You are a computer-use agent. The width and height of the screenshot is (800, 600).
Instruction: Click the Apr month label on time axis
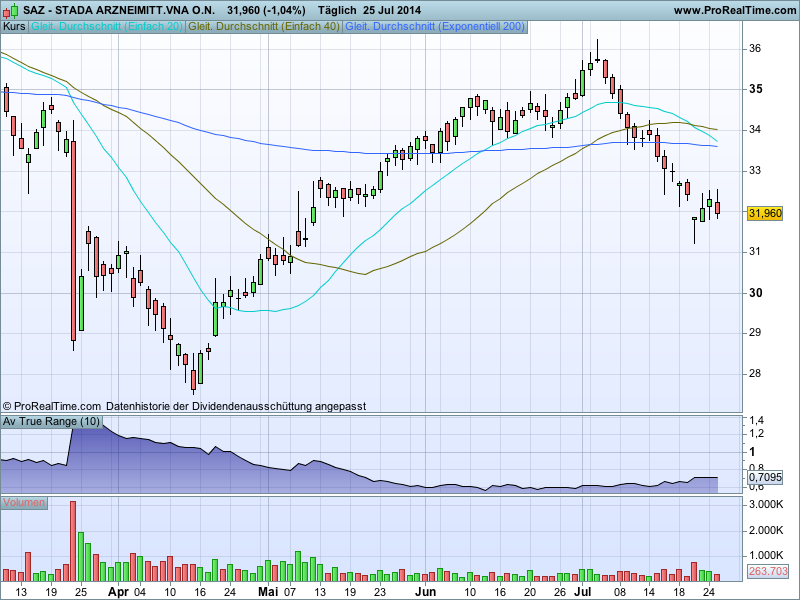(118, 592)
